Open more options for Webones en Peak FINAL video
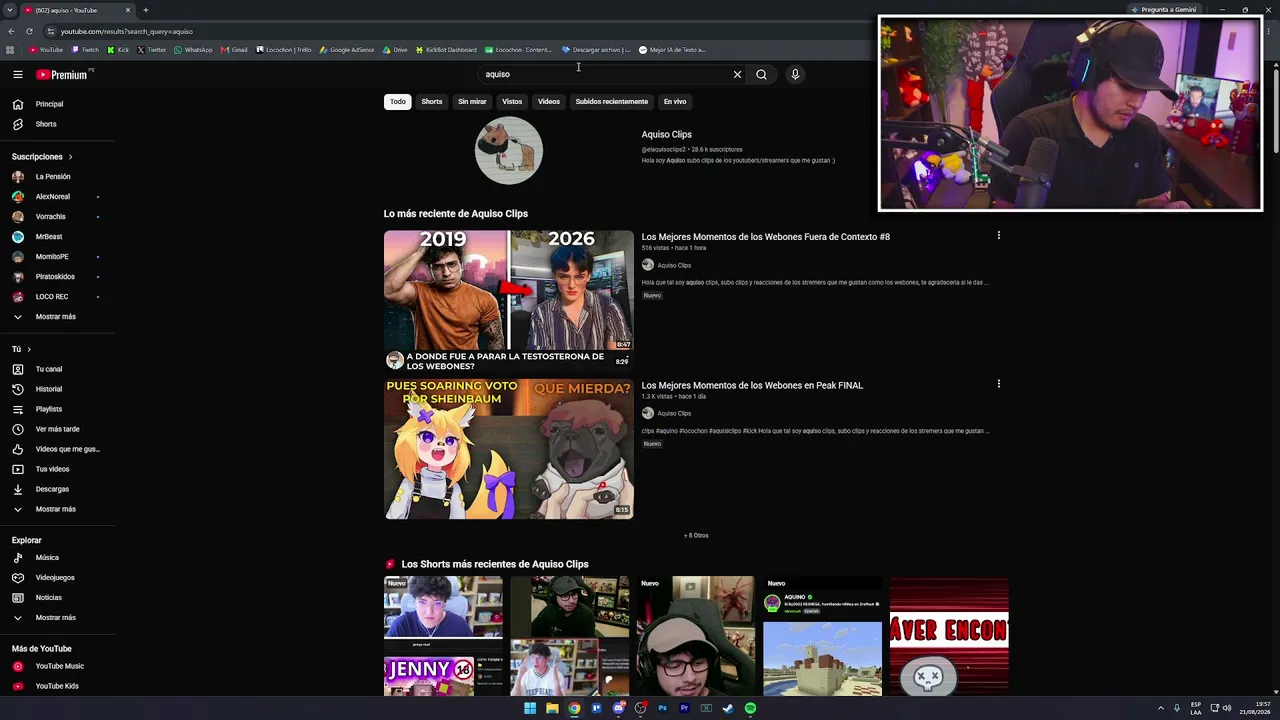This screenshot has height=720, width=1280. tap(998, 384)
